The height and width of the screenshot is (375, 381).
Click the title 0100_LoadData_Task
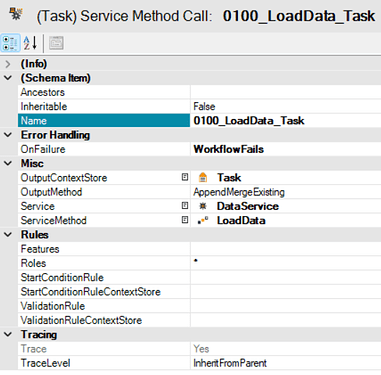299,16
